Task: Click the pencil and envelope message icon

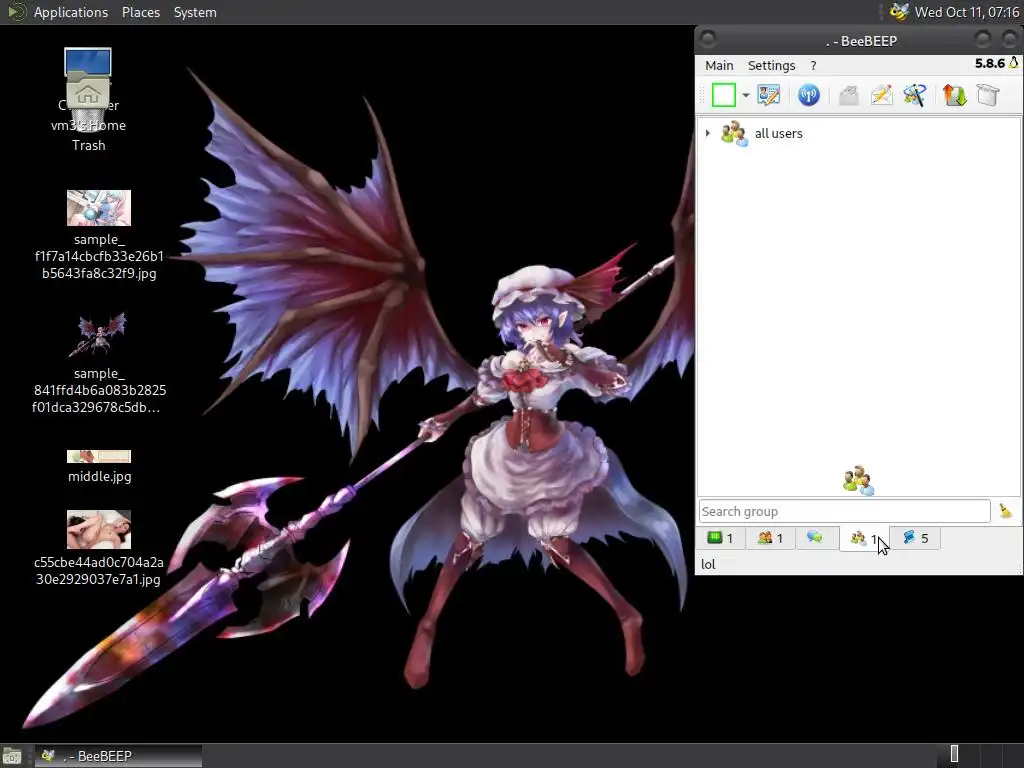Action: tap(882, 95)
